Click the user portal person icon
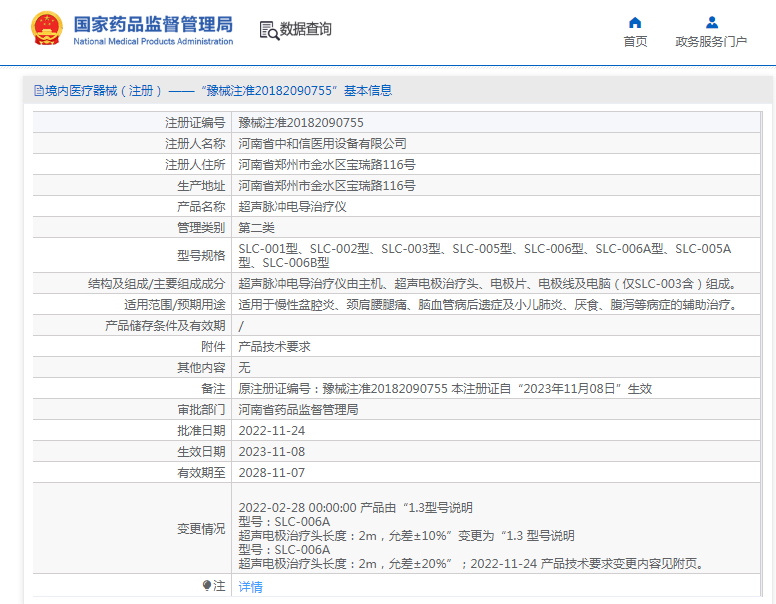 click(712, 22)
